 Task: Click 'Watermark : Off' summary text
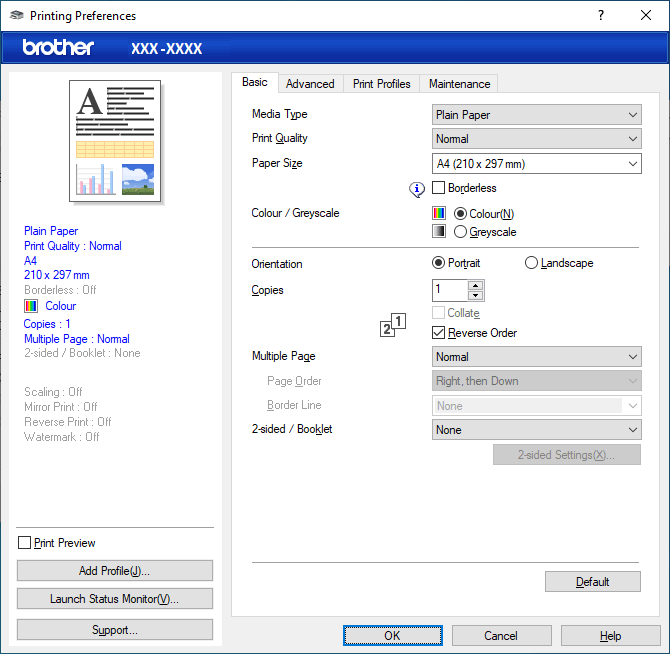click(x=62, y=437)
